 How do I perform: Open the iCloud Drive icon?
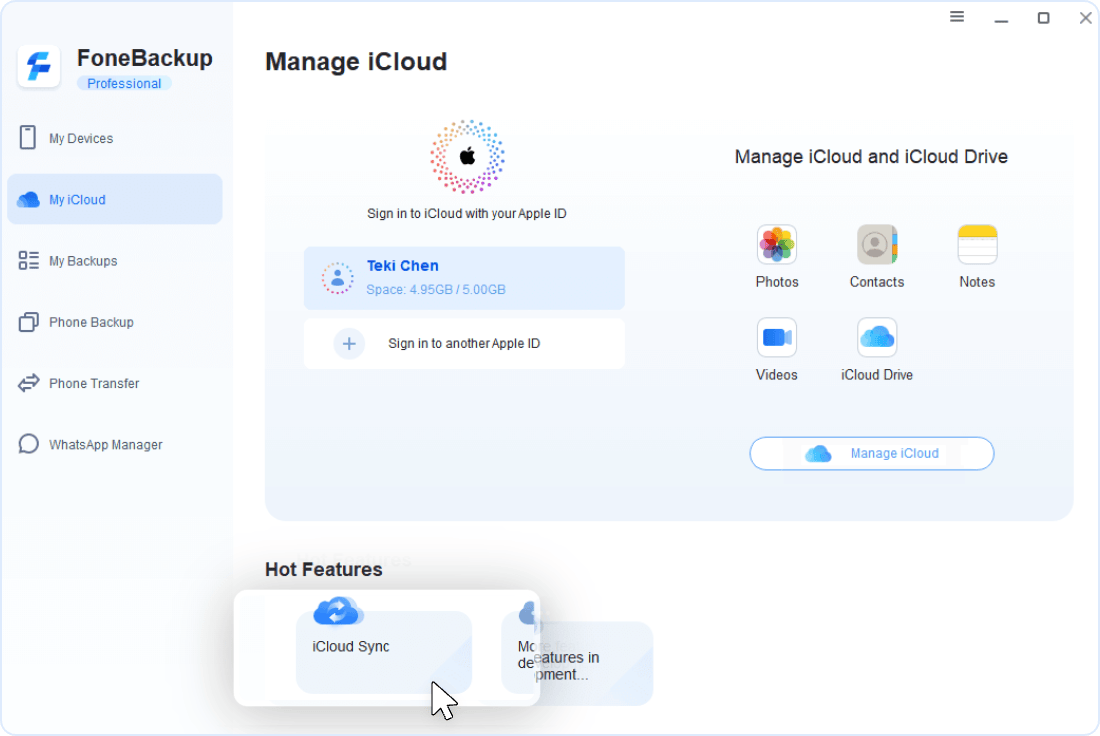[x=877, y=338]
